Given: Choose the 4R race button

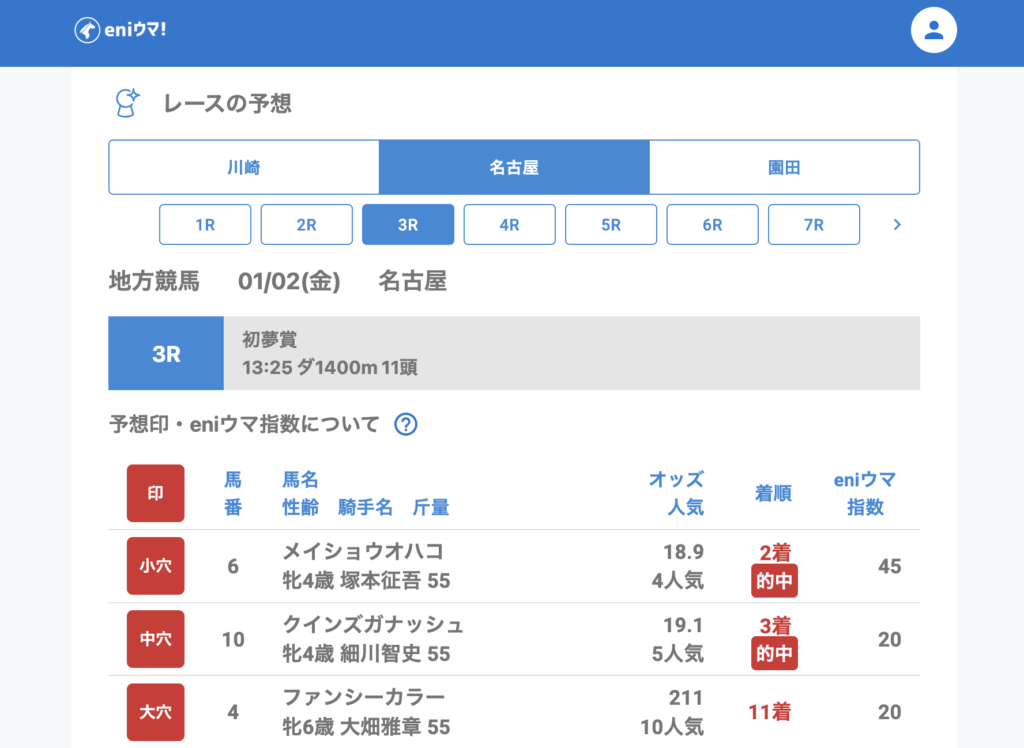Looking at the screenshot, I should click(509, 225).
